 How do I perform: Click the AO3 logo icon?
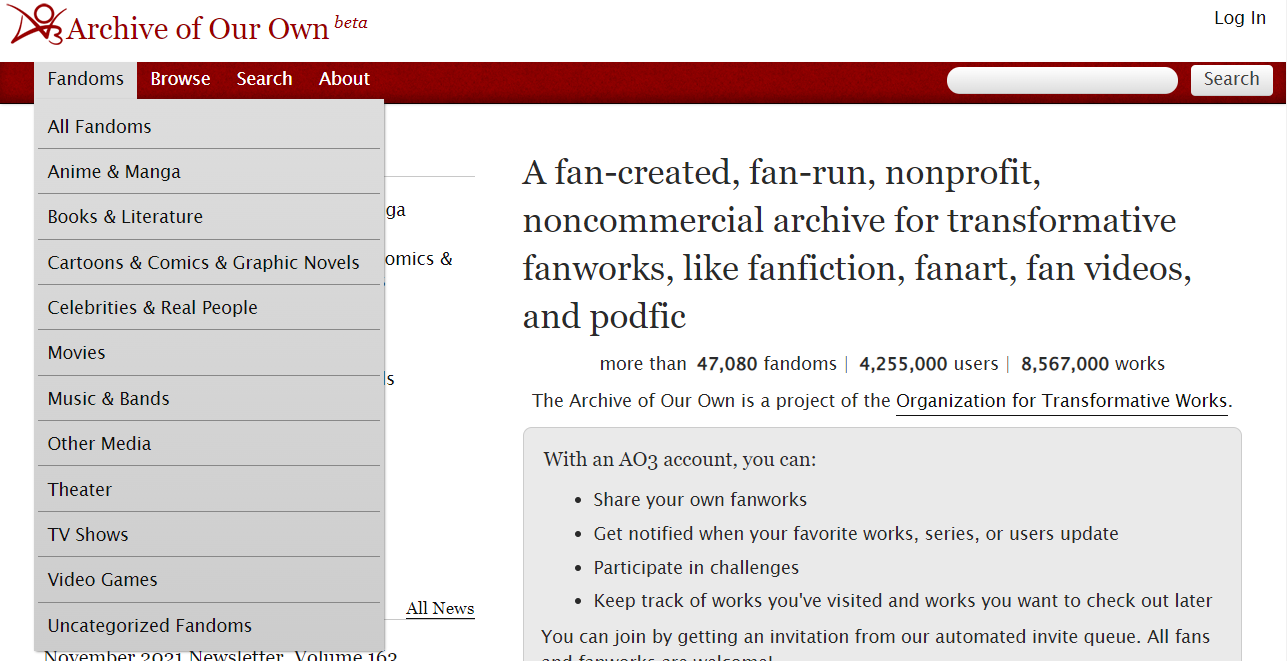[x=38, y=25]
